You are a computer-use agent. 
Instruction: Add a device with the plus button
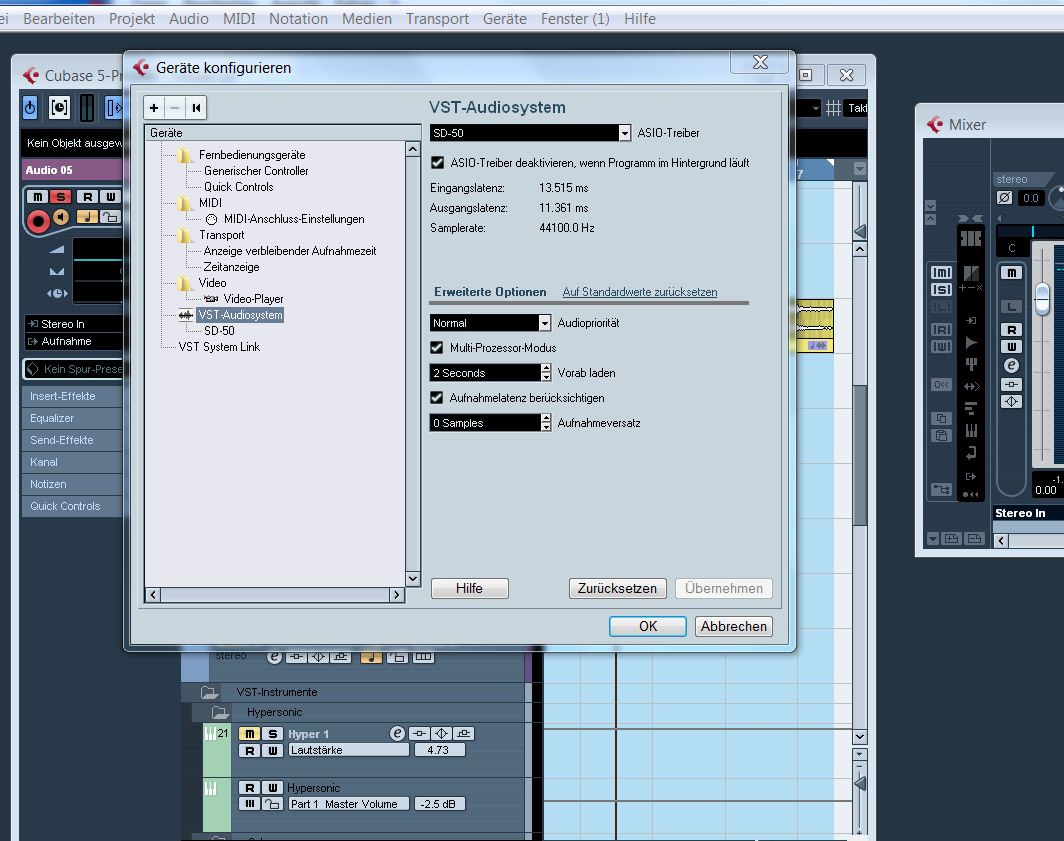(x=154, y=107)
